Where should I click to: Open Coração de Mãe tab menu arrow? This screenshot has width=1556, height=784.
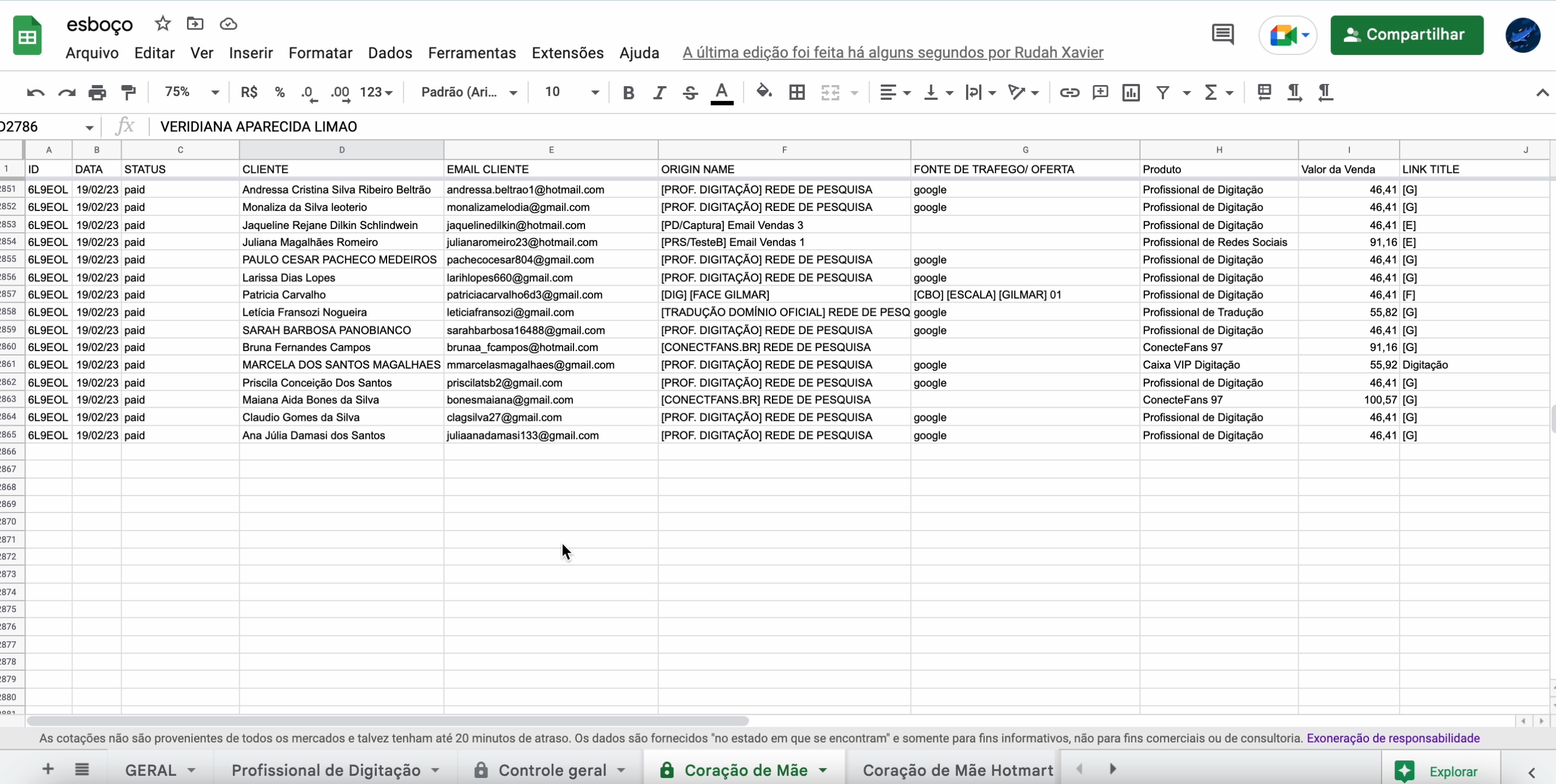pyautogui.click(x=823, y=771)
